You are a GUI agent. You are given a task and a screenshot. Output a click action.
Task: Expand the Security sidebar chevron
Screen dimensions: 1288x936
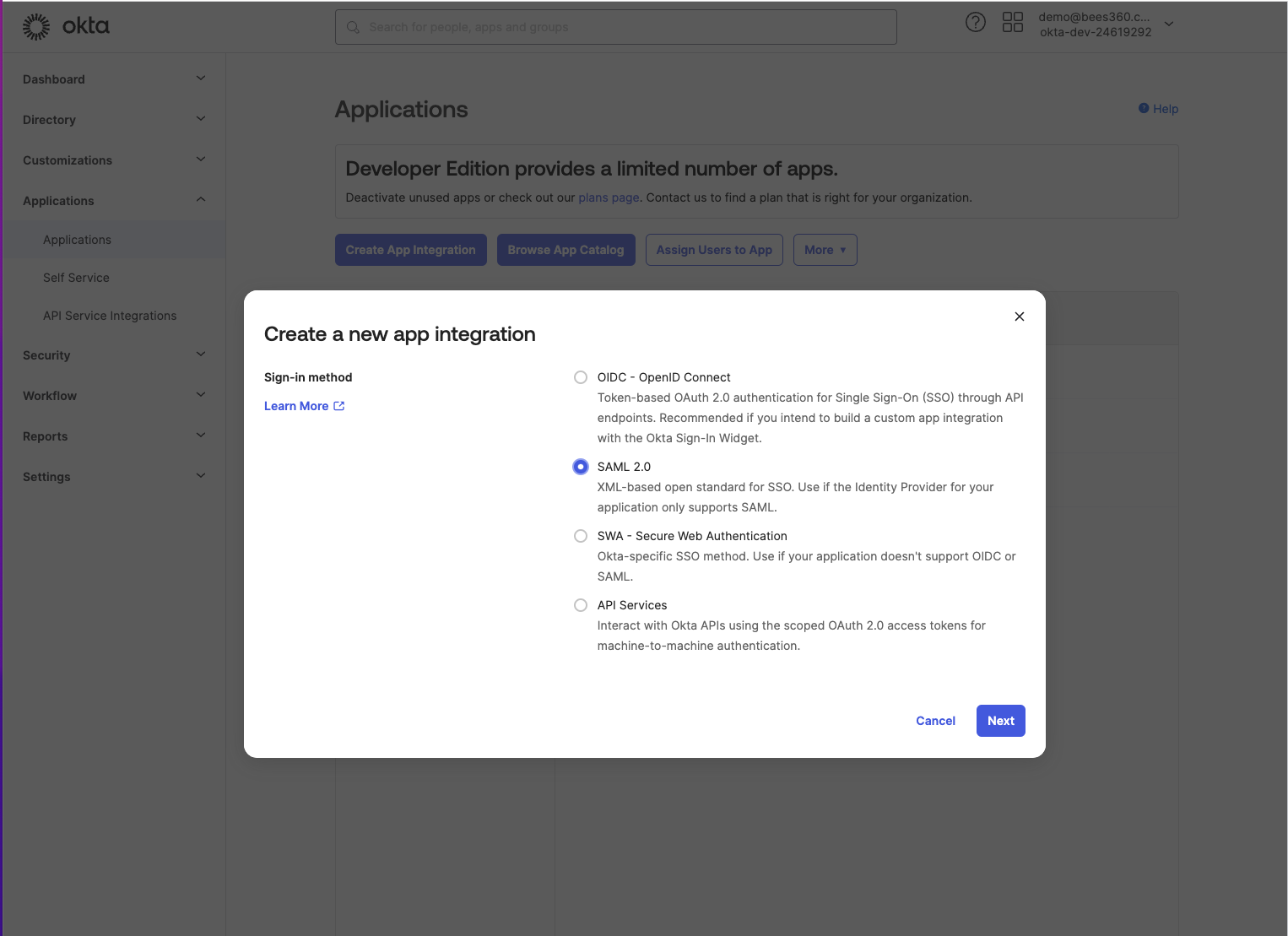[201, 354]
